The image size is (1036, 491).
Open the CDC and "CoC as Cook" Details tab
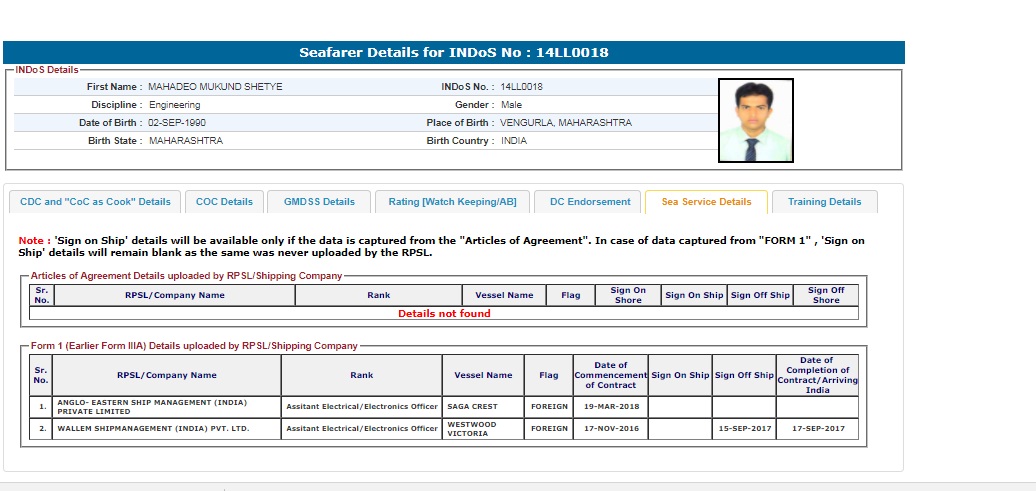tap(95, 202)
